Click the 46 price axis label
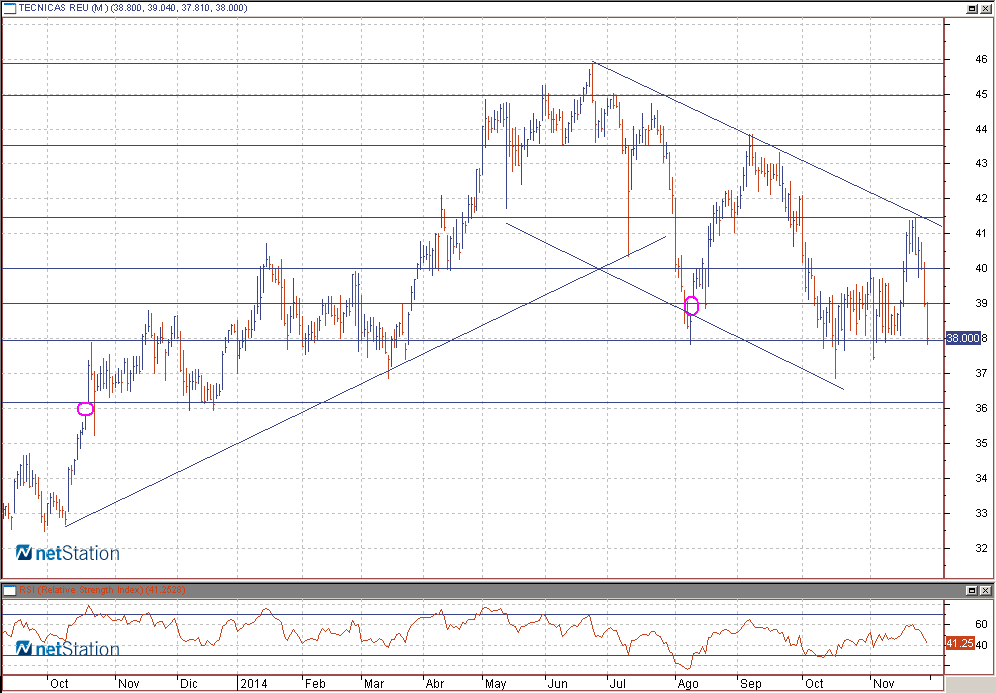996x693 pixels. pyautogui.click(x=981, y=60)
